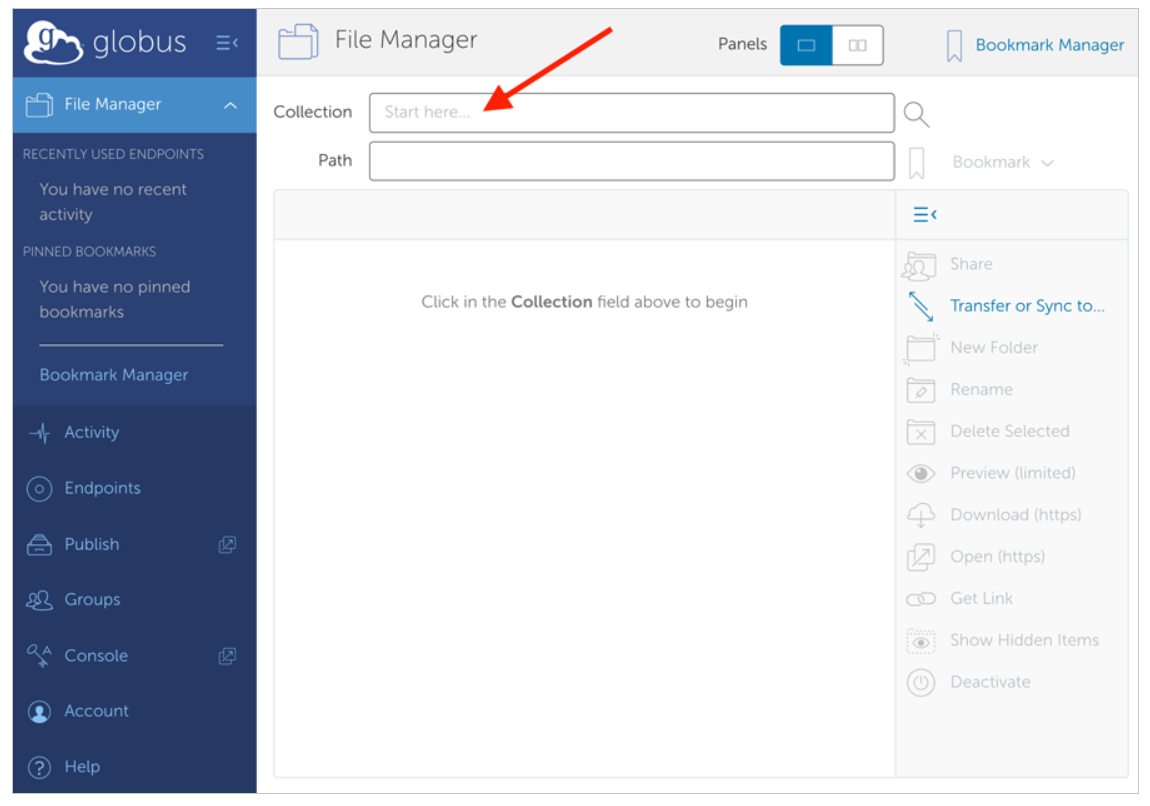The image size is (1150, 806).
Task: Click the Transfer or Sync arrow icon
Action: click(920, 307)
